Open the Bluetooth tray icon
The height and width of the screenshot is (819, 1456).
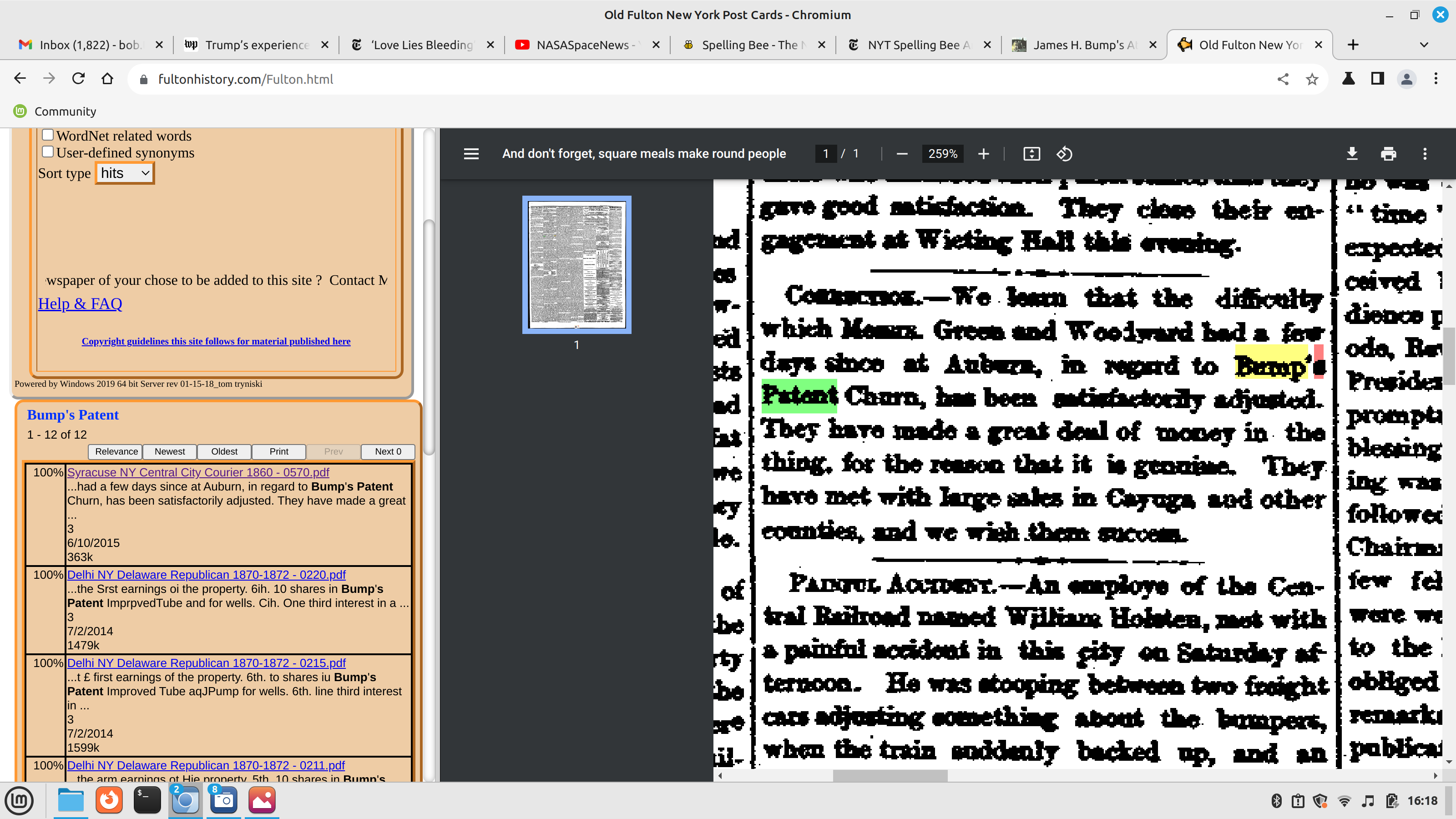1276,801
